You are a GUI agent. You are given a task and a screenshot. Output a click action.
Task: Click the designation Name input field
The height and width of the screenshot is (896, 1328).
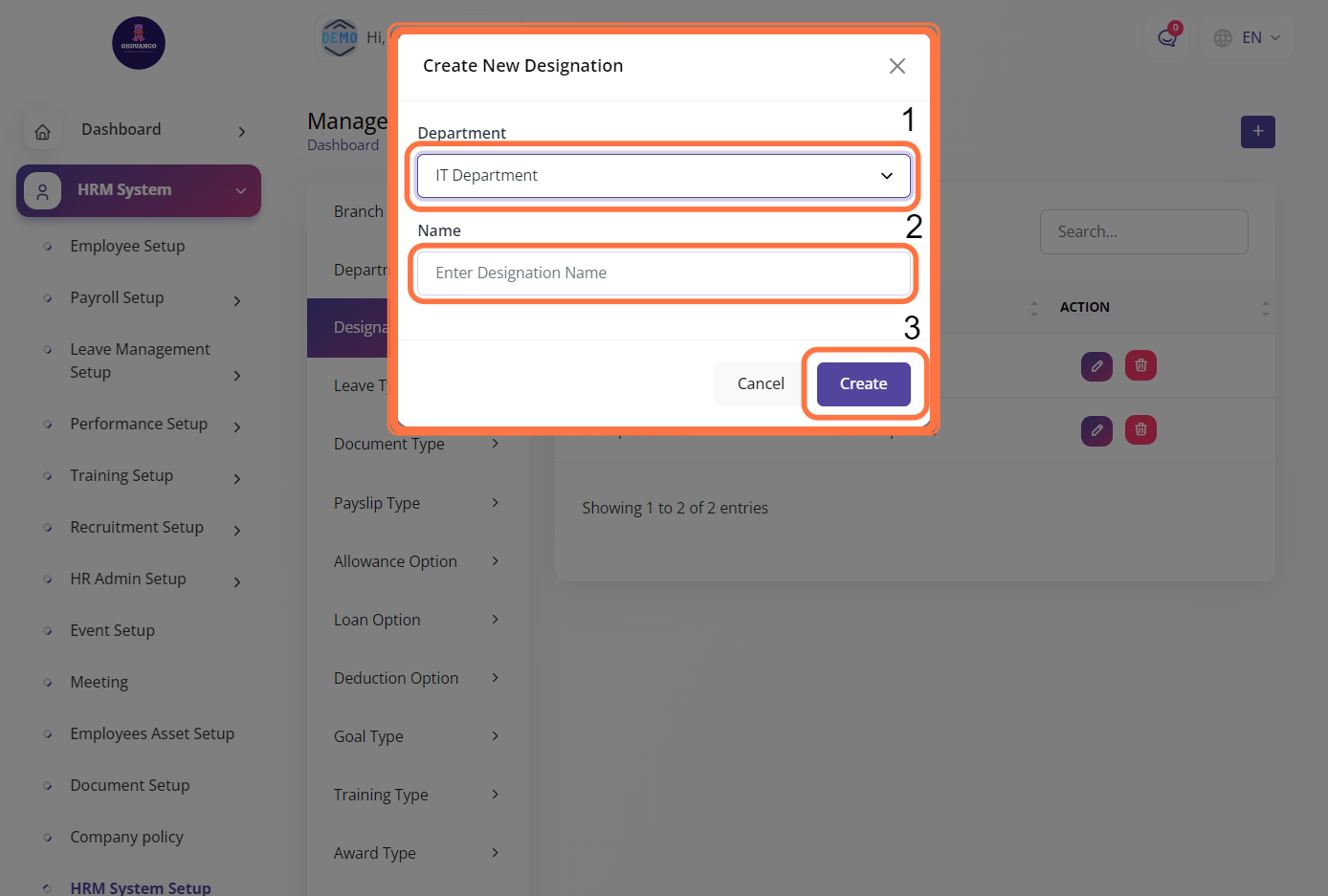663,273
